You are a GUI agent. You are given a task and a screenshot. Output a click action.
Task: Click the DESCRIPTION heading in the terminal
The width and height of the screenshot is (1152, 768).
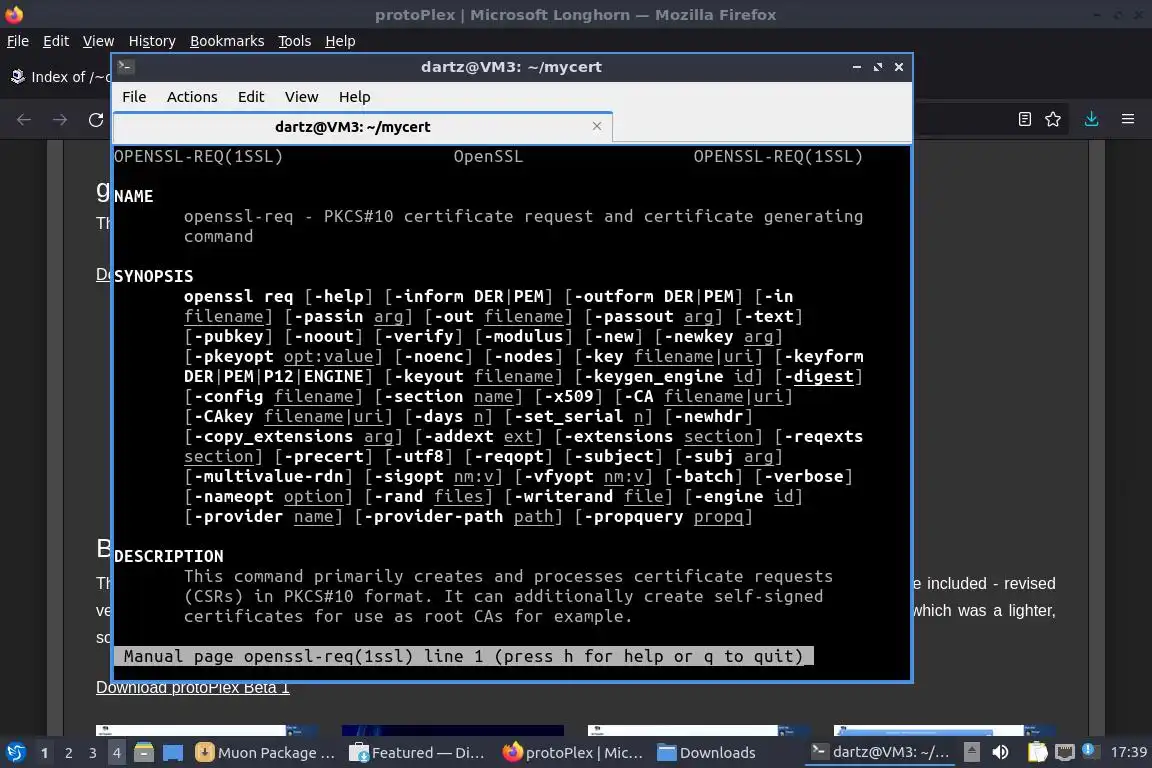(169, 556)
